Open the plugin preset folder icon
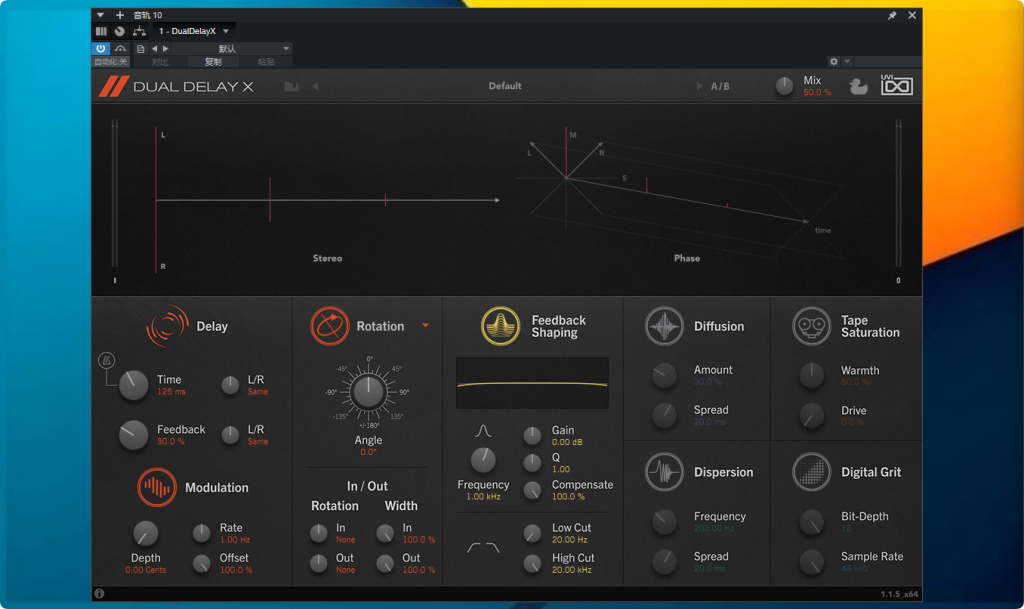The height and width of the screenshot is (609, 1024). (291, 86)
